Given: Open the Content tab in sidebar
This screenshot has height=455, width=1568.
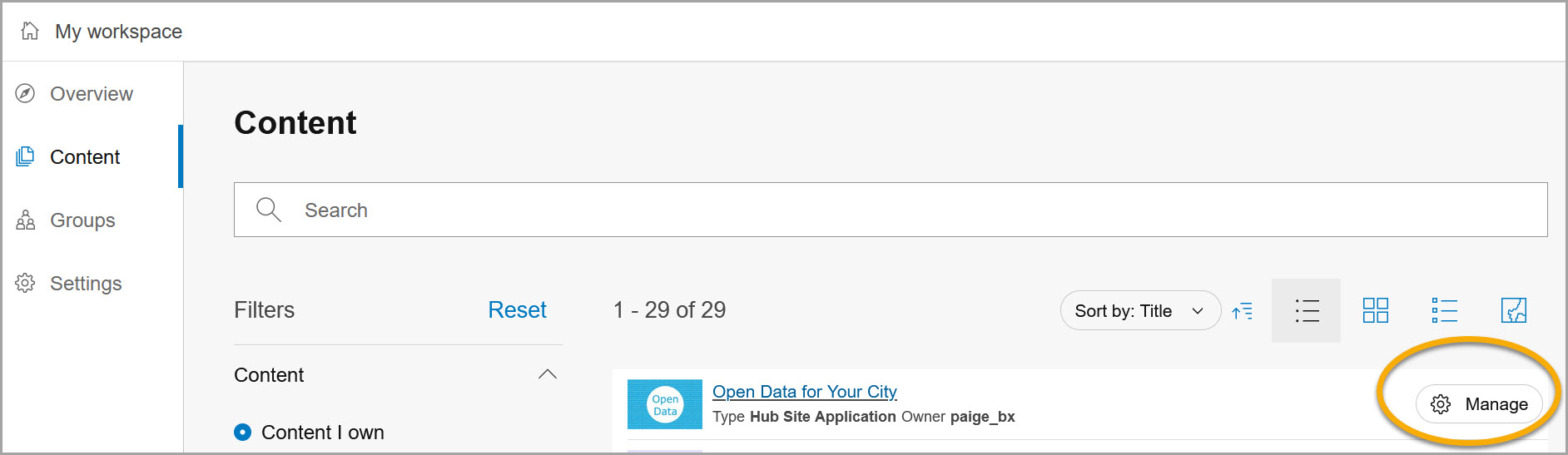Looking at the screenshot, I should (x=85, y=157).
